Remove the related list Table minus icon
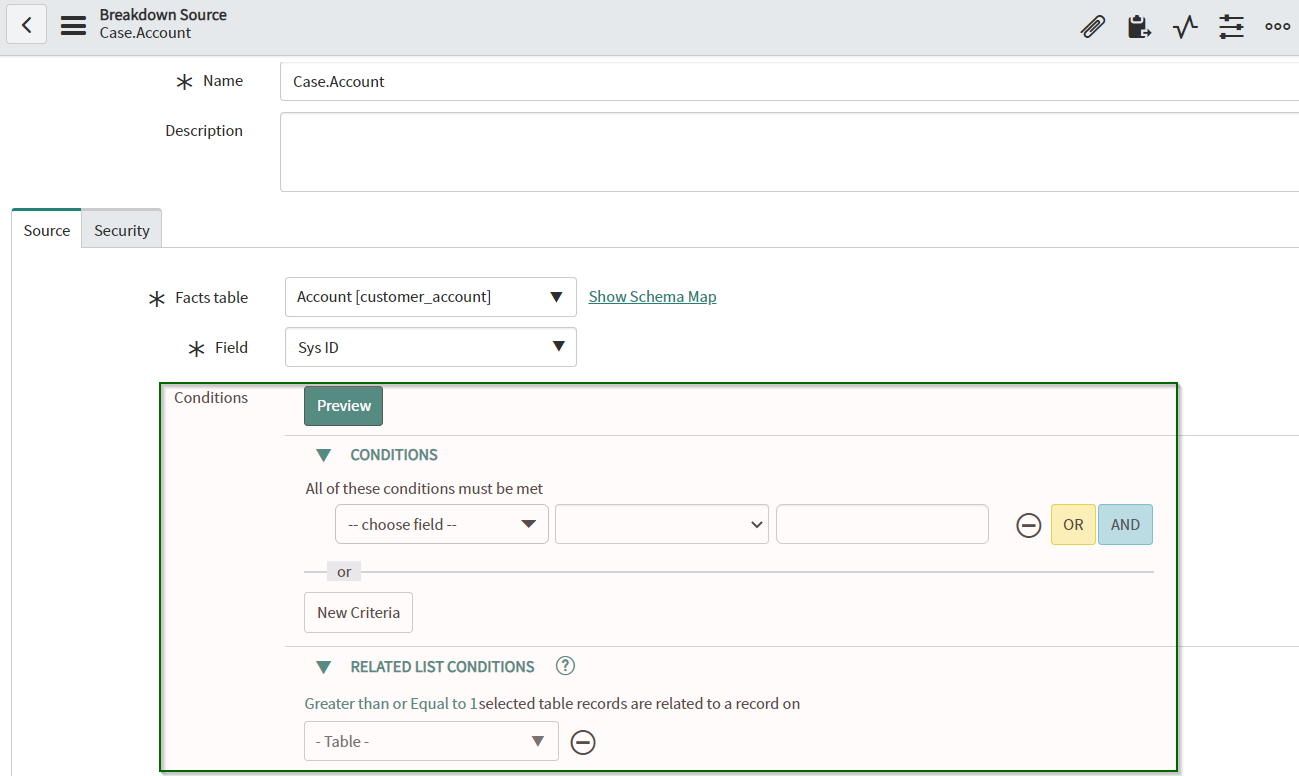The width and height of the screenshot is (1299, 776). 583,742
